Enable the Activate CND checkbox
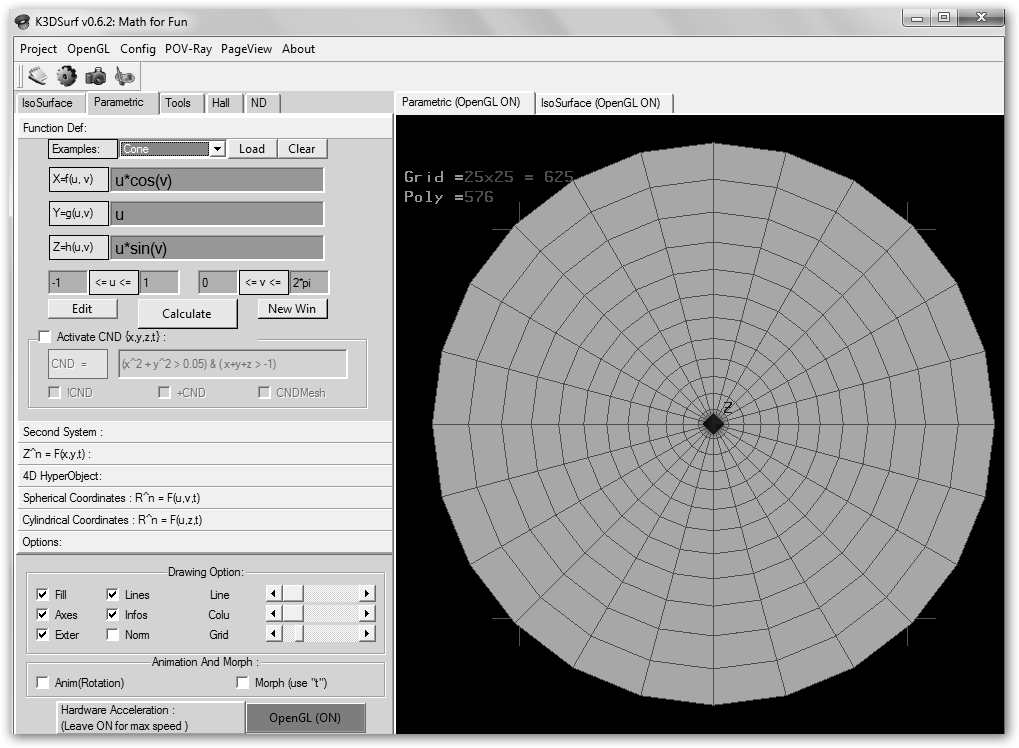 coord(44,337)
